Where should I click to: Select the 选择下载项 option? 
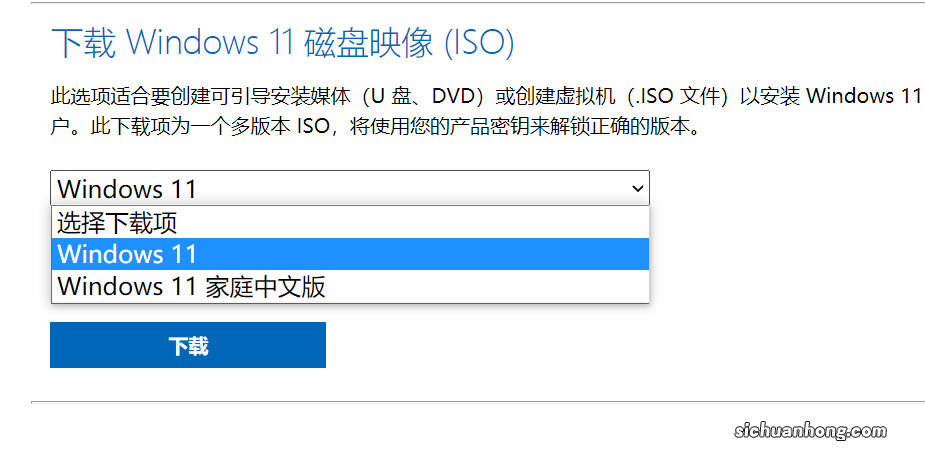(350, 223)
